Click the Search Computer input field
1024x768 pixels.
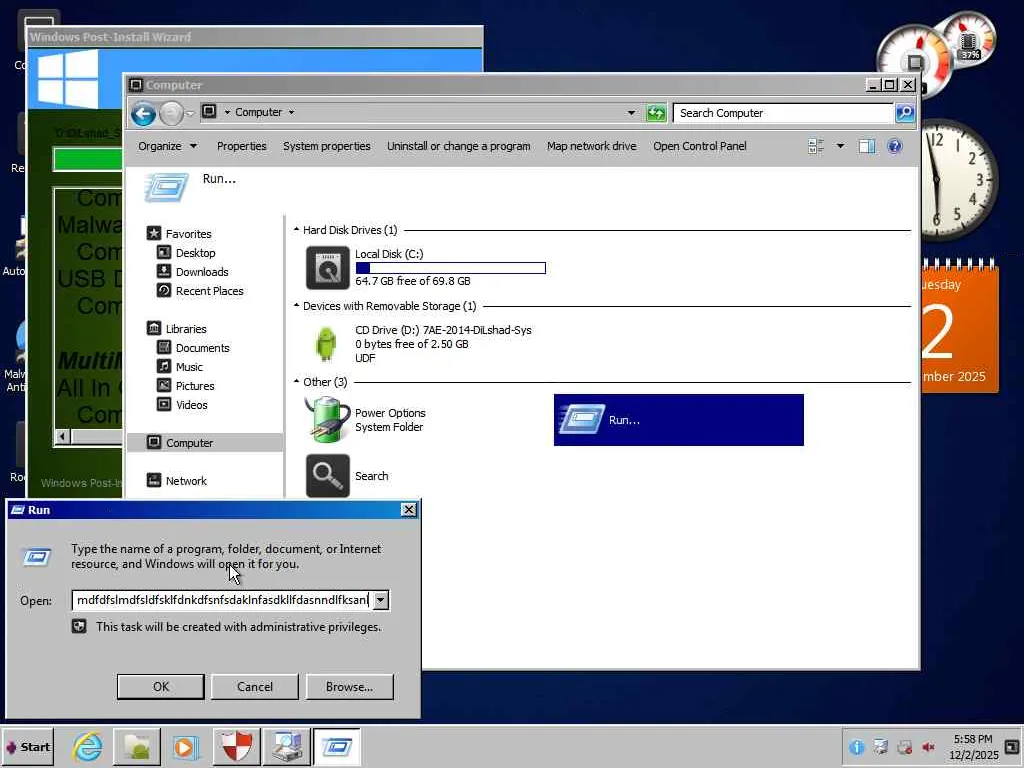click(784, 113)
